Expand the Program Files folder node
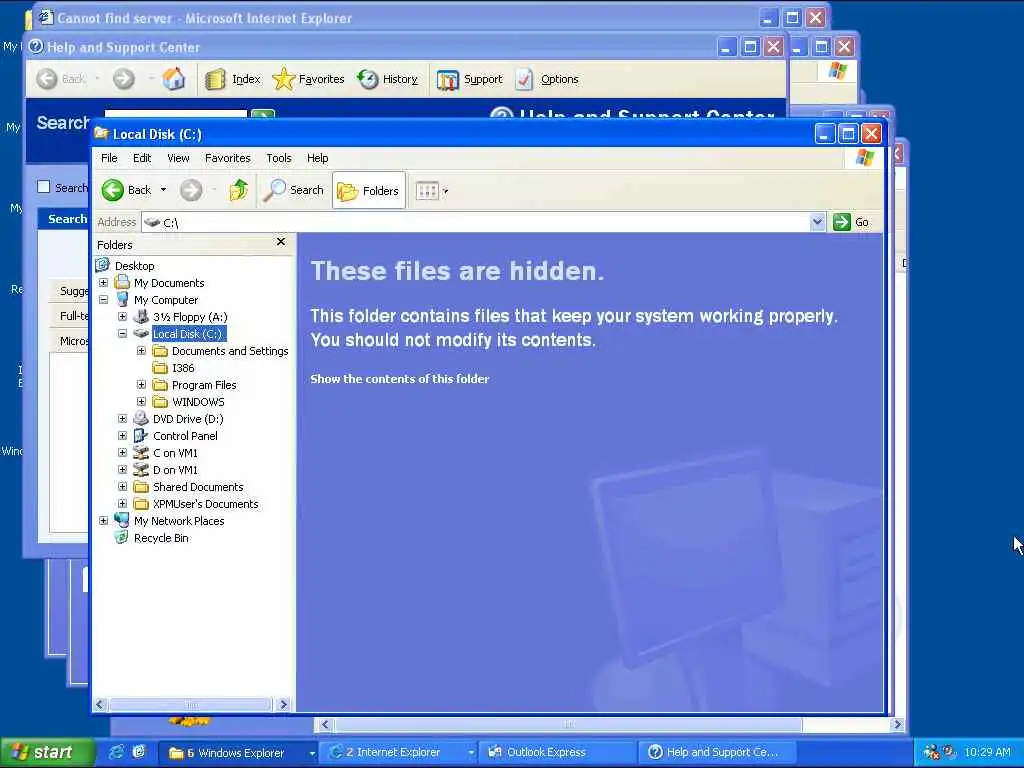 [141, 385]
